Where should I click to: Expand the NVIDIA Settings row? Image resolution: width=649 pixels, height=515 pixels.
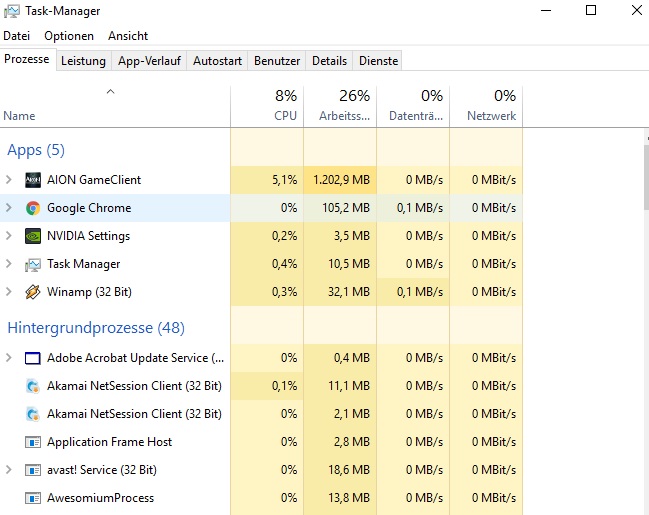(9, 236)
